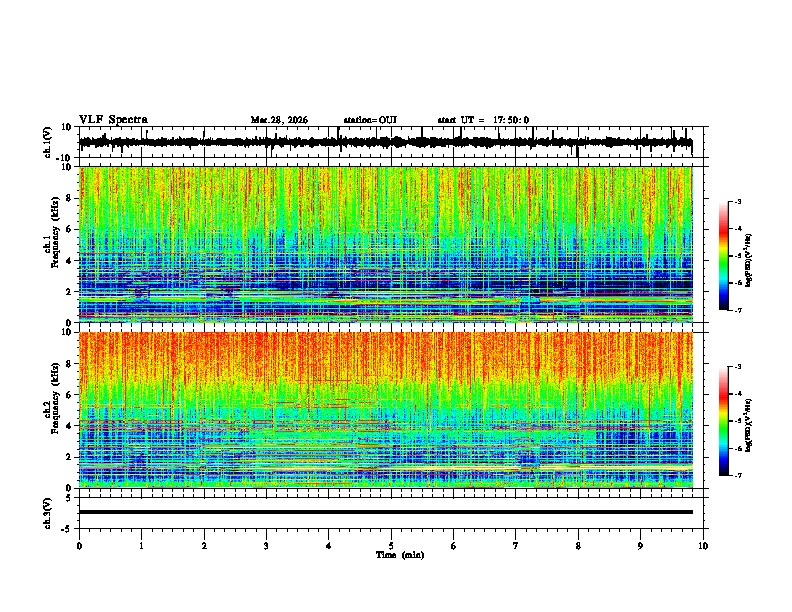
Task: Click the ch.3 voltage trace panel
Action: coord(391,513)
